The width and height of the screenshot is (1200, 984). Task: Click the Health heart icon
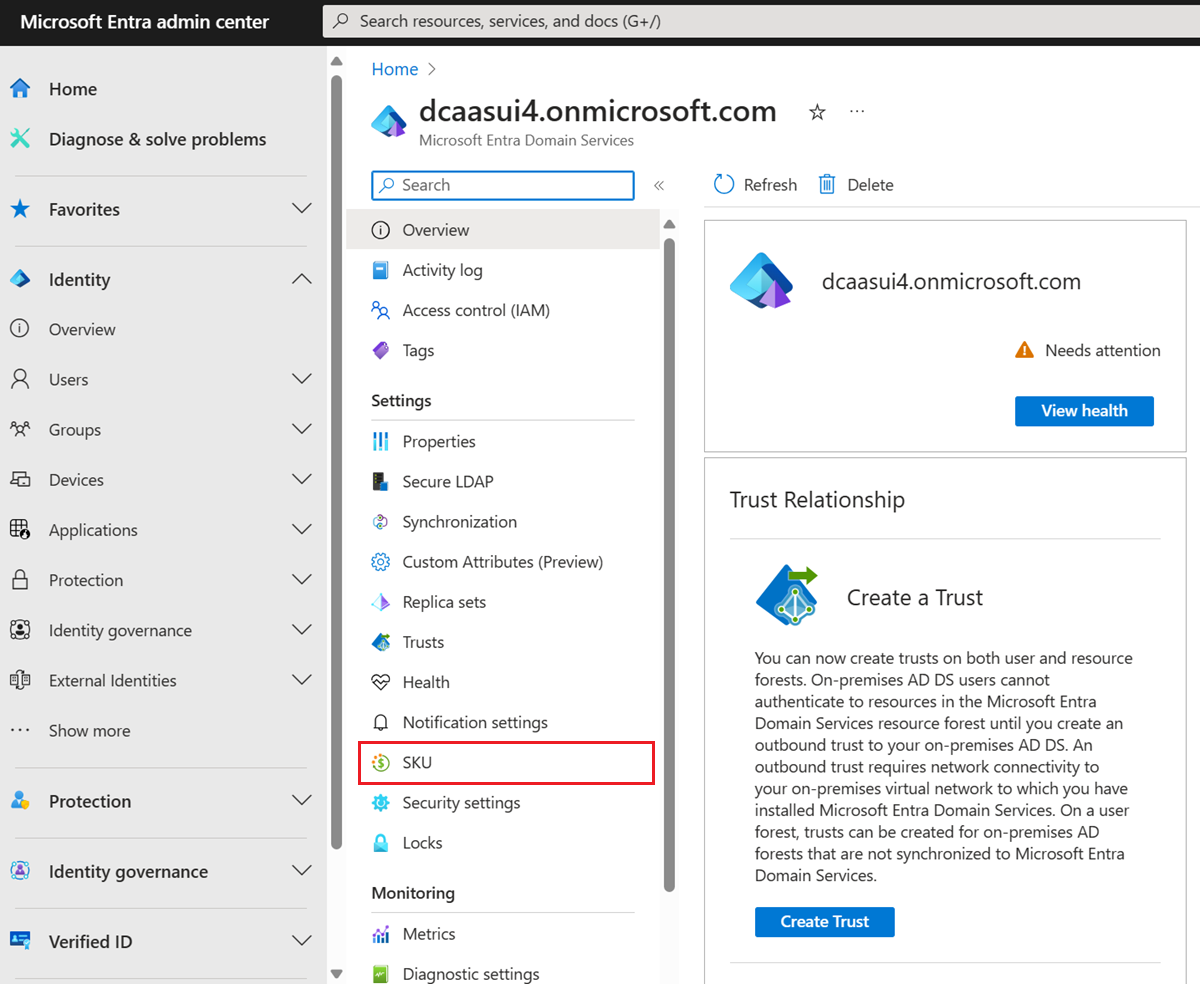380,682
